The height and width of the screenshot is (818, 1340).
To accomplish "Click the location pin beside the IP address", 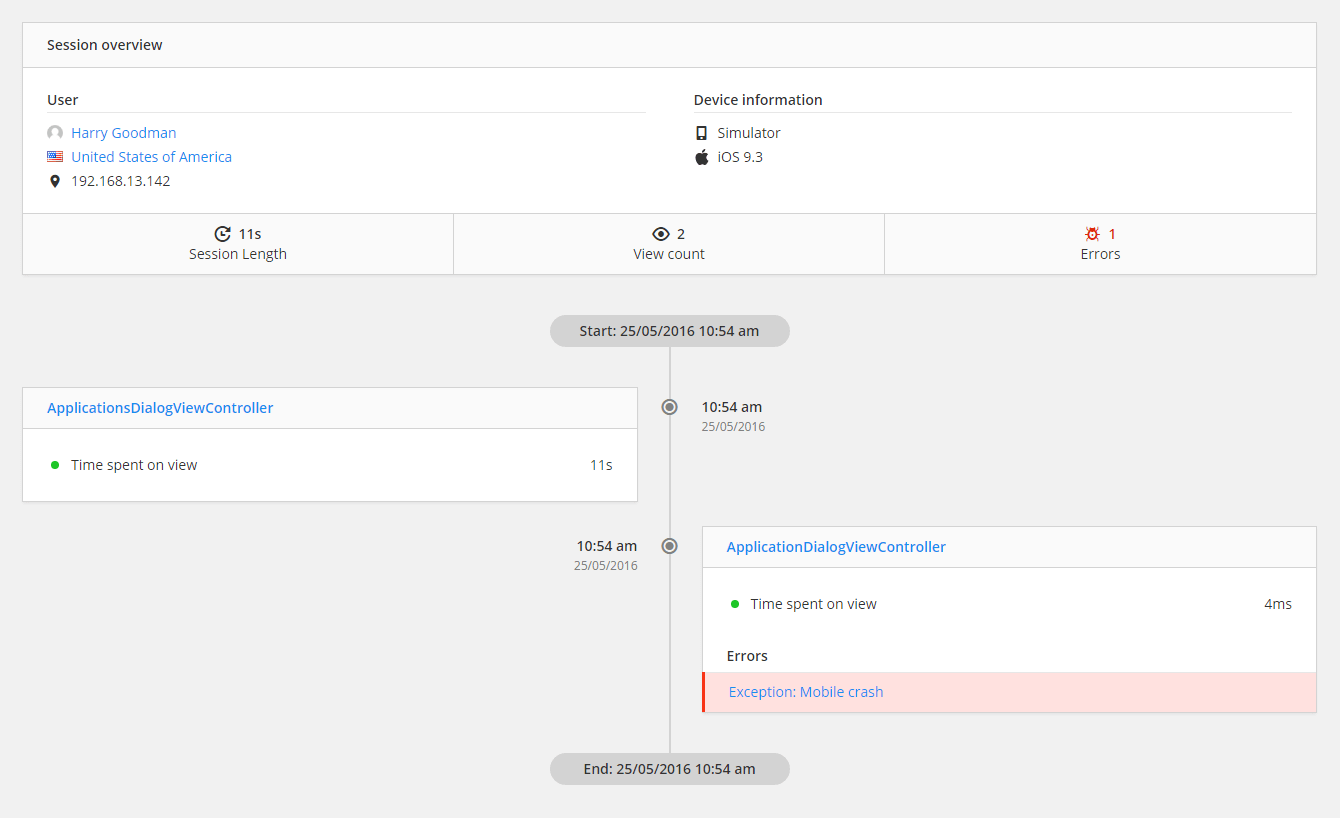I will (x=55, y=180).
